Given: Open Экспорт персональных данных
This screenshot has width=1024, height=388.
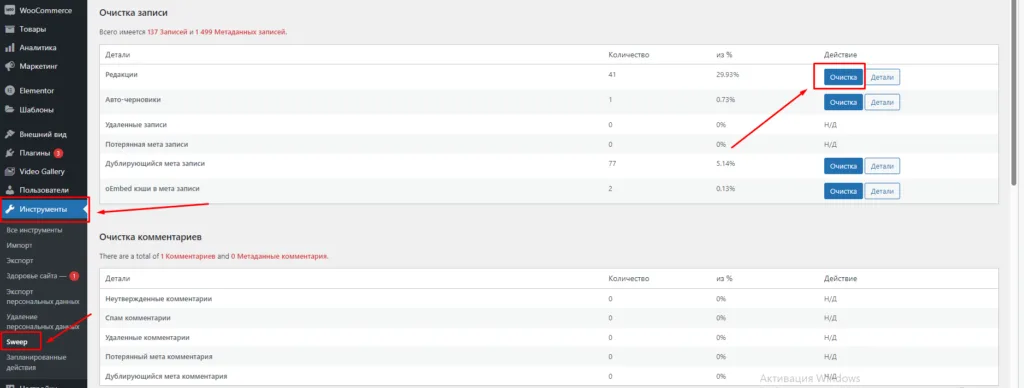Looking at the screenshot, I should tap(42, 296).
